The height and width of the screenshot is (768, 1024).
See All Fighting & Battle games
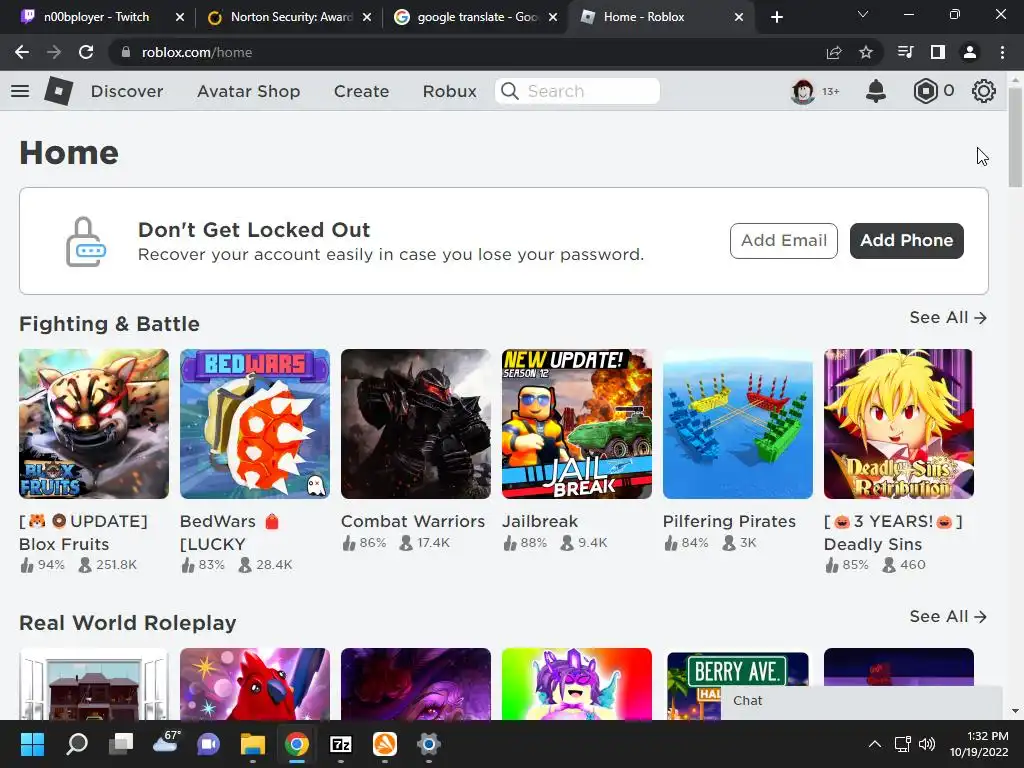(948, 317)
